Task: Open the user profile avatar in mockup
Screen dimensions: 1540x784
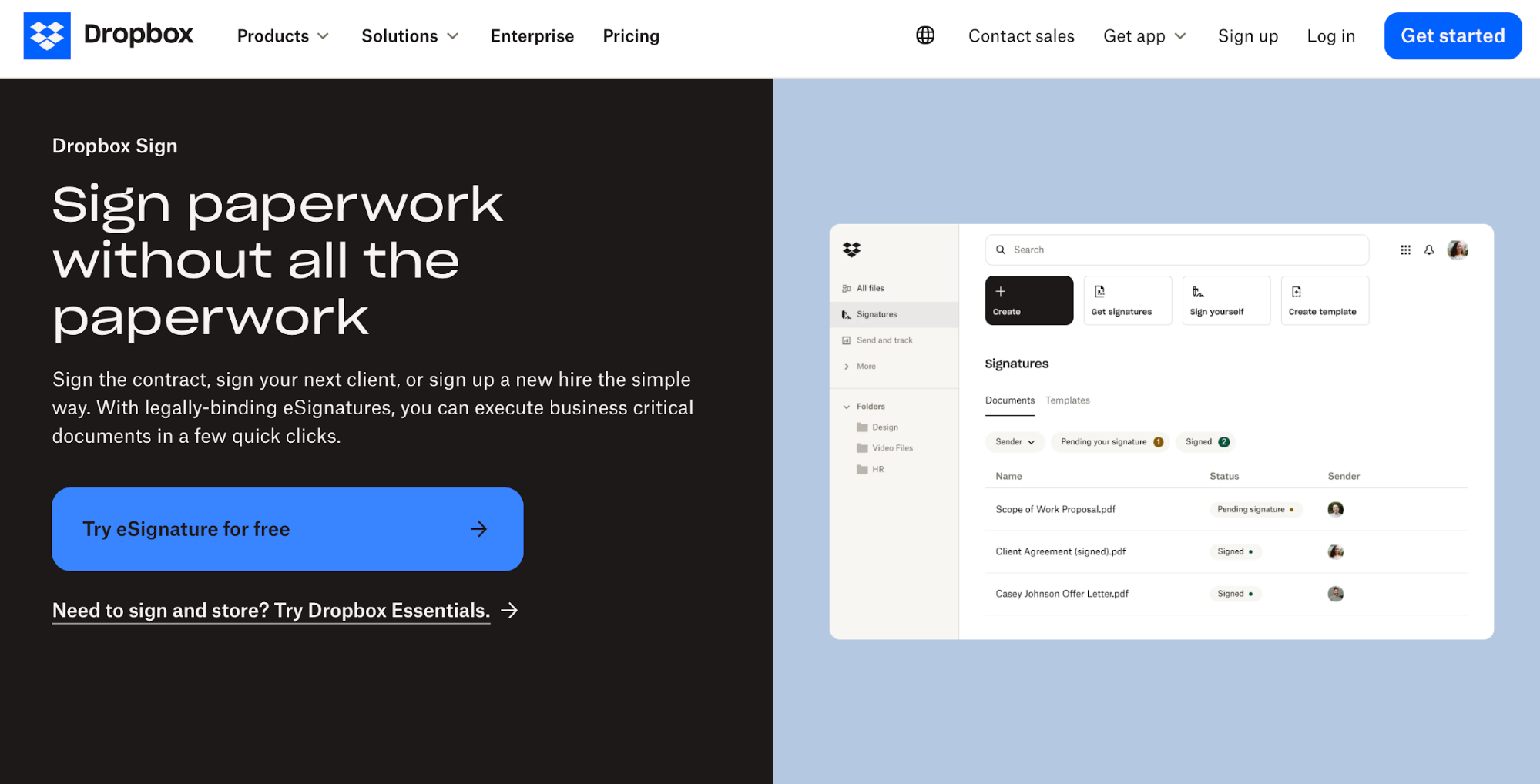Action: pyautogui.click(x=1458, y=250)
